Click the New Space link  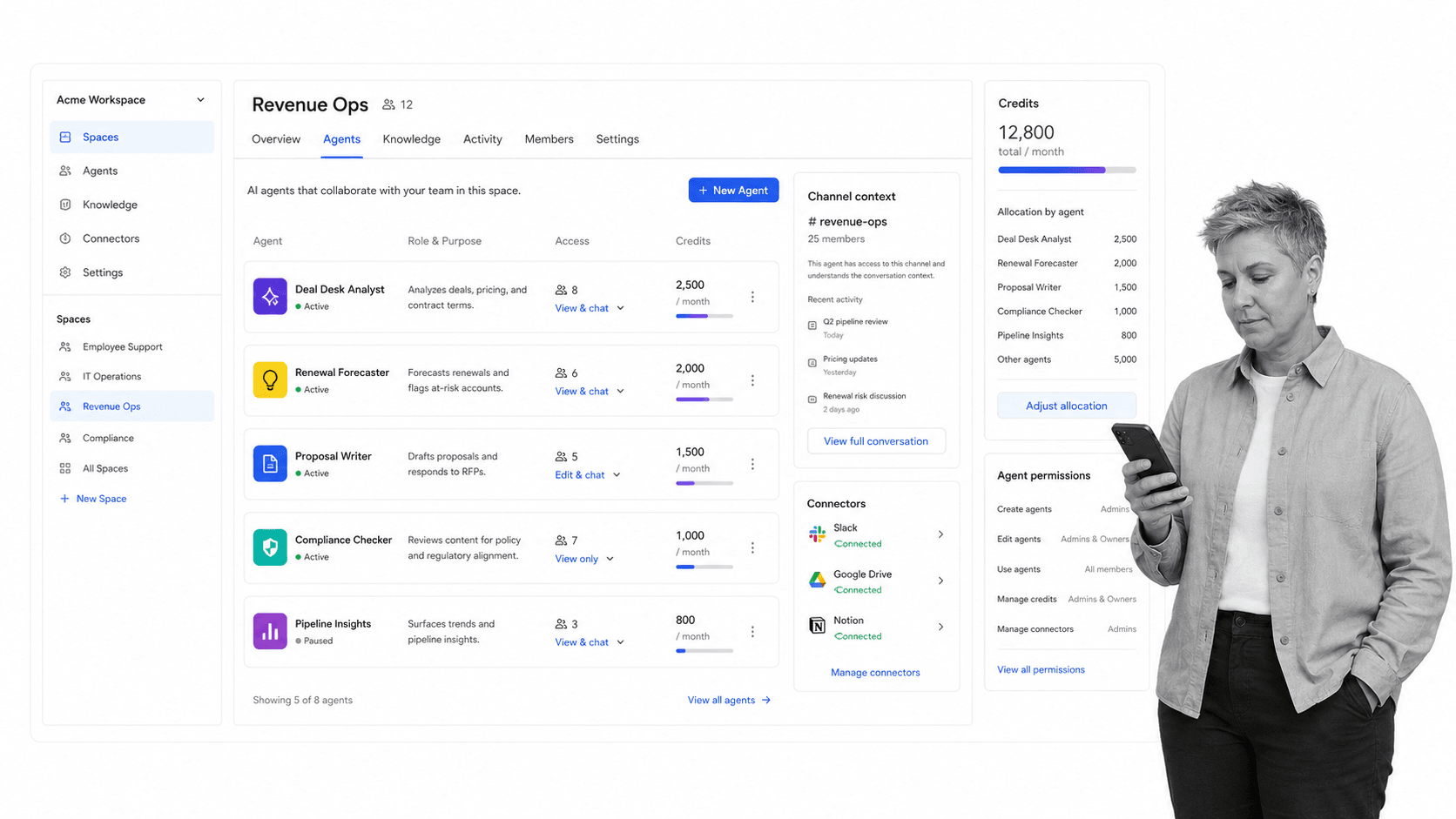101,499
